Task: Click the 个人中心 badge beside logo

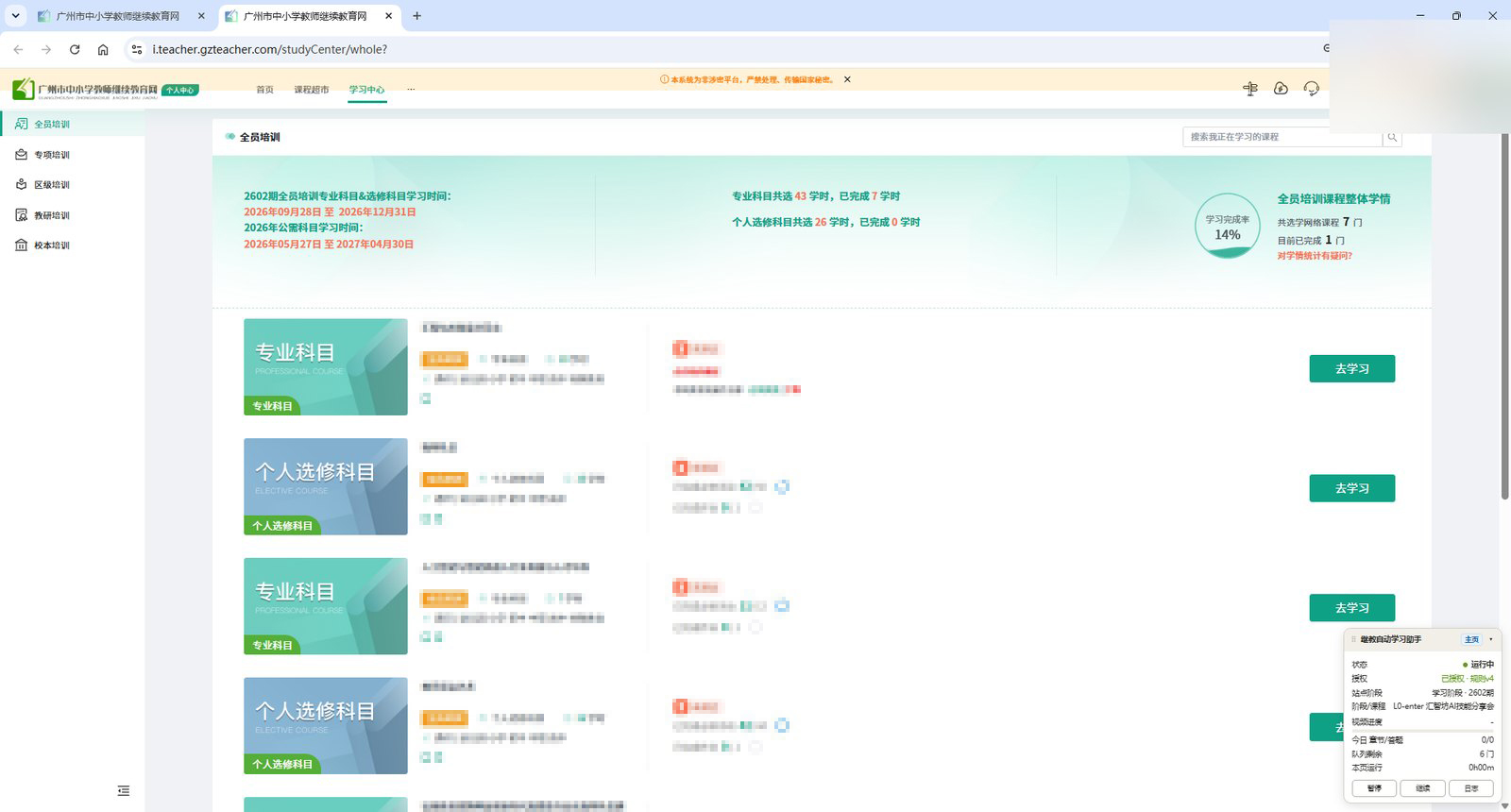Action: point(179,91)
